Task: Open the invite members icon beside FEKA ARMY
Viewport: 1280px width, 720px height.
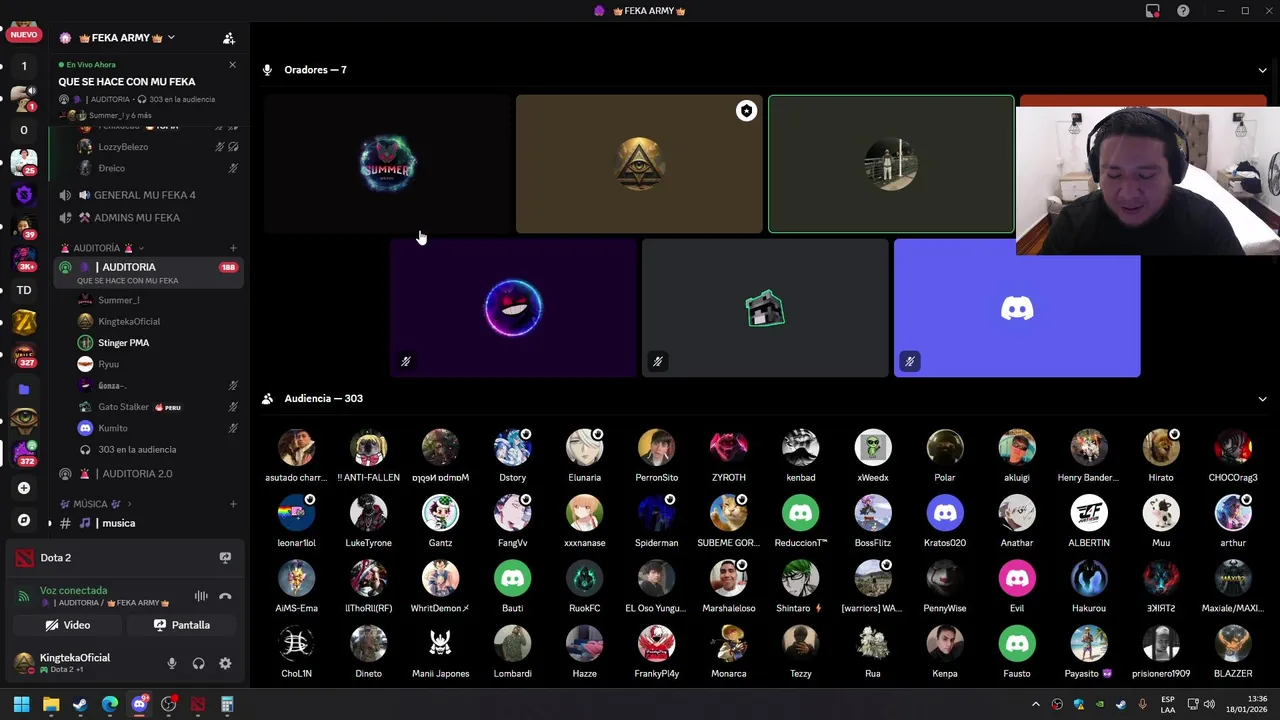Action: (x=229, y=38)
